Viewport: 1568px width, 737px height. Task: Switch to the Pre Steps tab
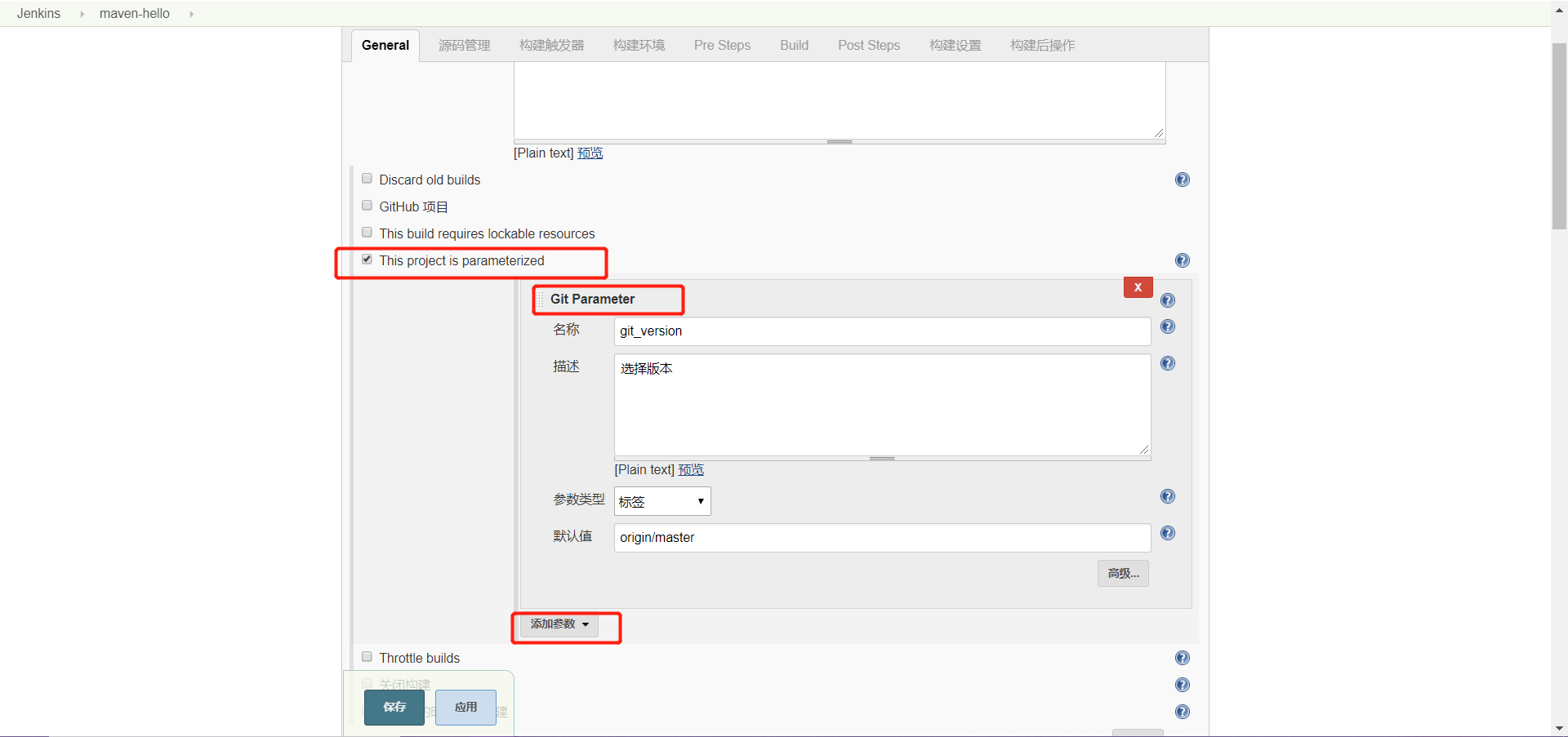click(722, 46)
